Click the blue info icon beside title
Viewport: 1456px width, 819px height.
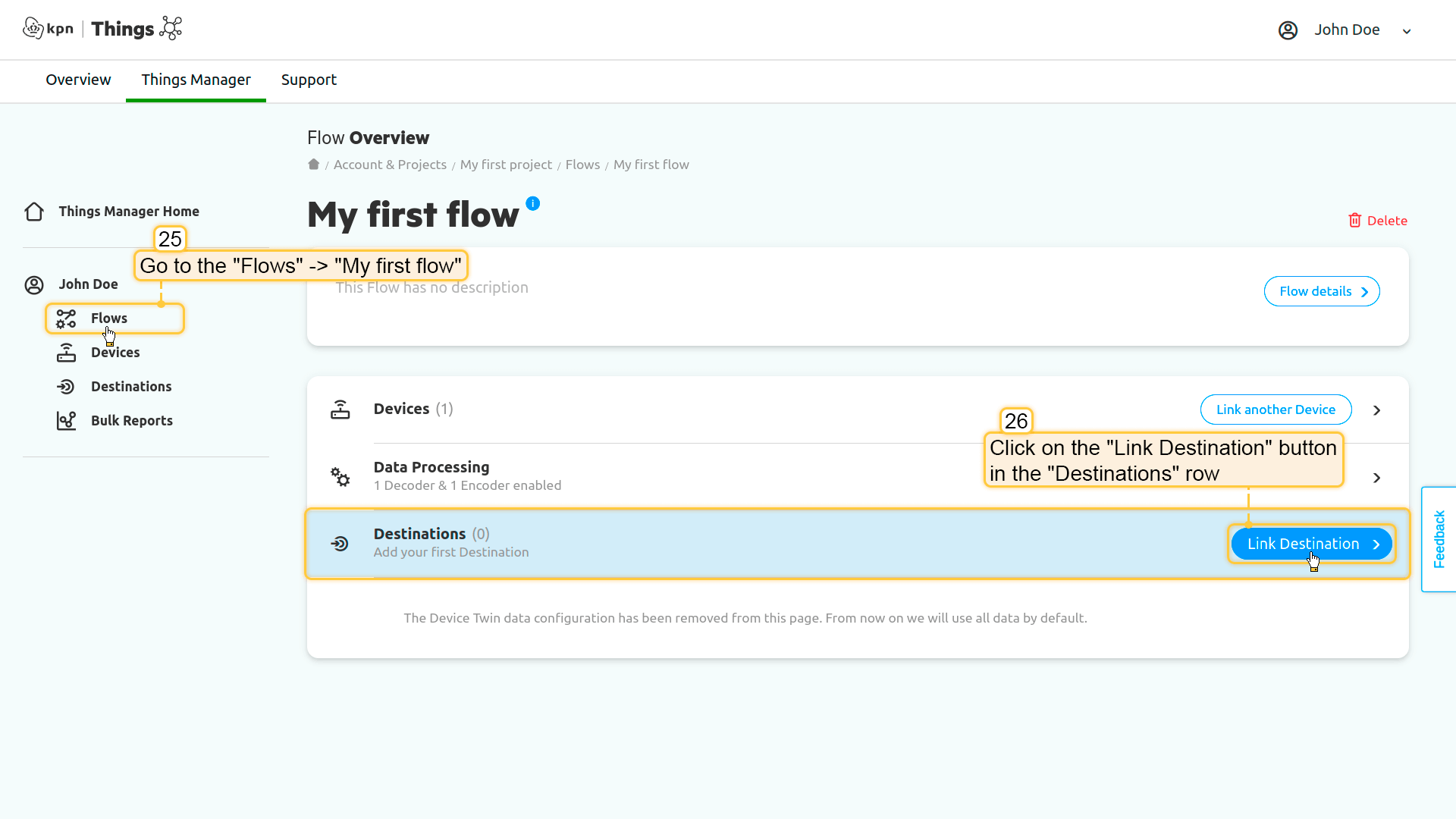pyautogui.click(x=533, y=203)
